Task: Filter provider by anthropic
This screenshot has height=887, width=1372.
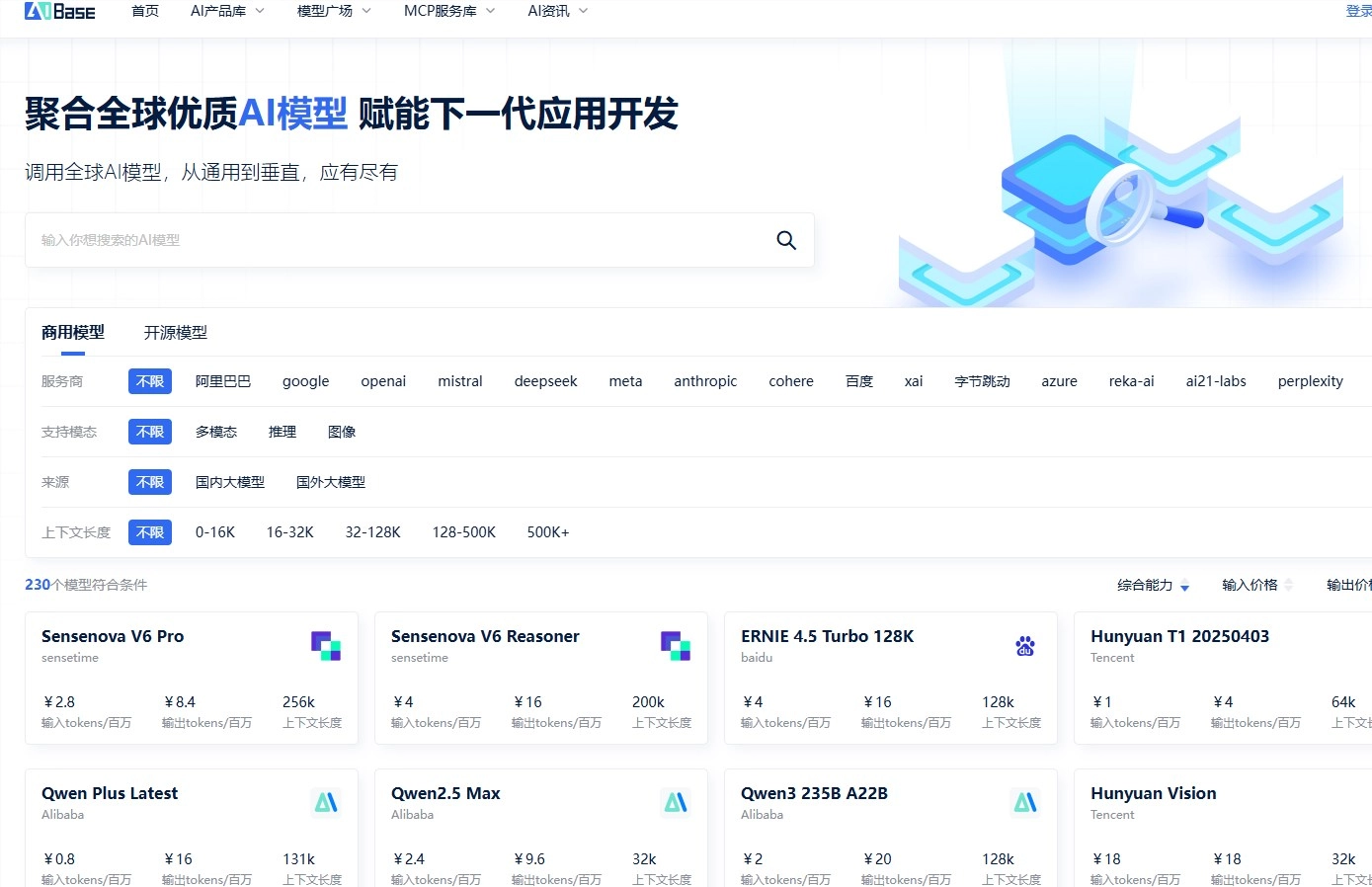Action: click(x=705, y=381)
